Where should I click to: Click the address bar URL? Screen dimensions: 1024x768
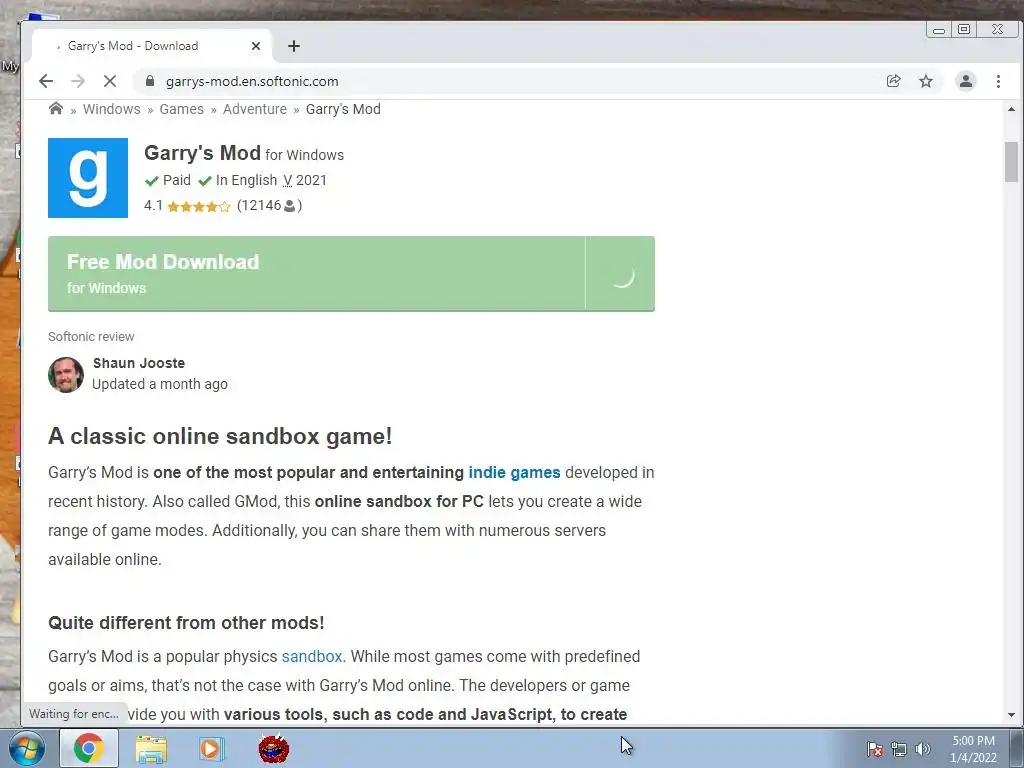point(252,81)
